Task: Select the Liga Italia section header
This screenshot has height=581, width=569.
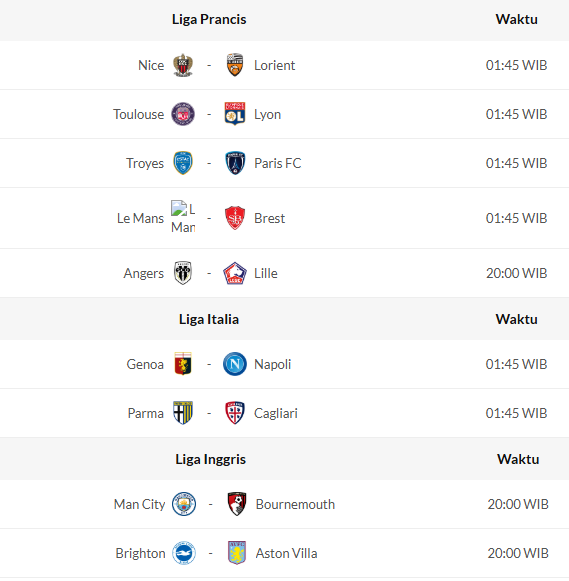Action: point(209,319)
